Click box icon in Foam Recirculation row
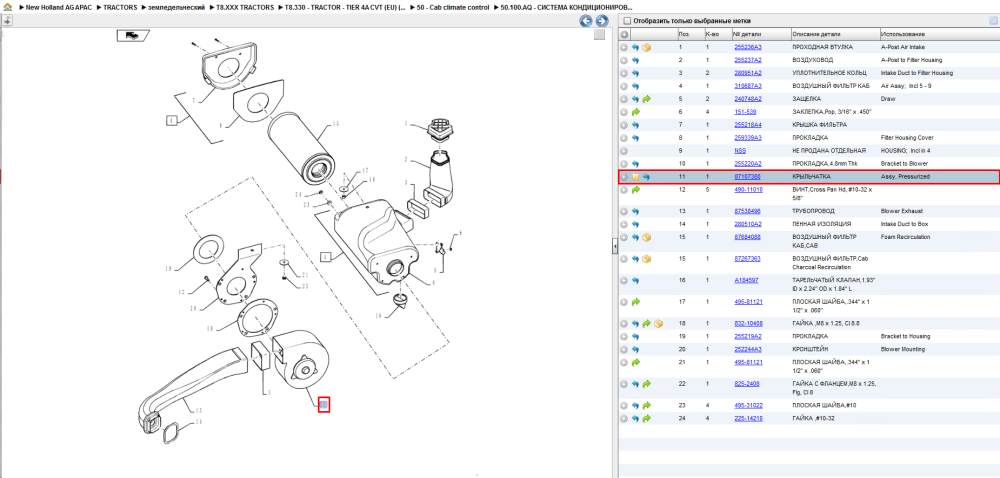1000x478 pixels. [647, 237]
